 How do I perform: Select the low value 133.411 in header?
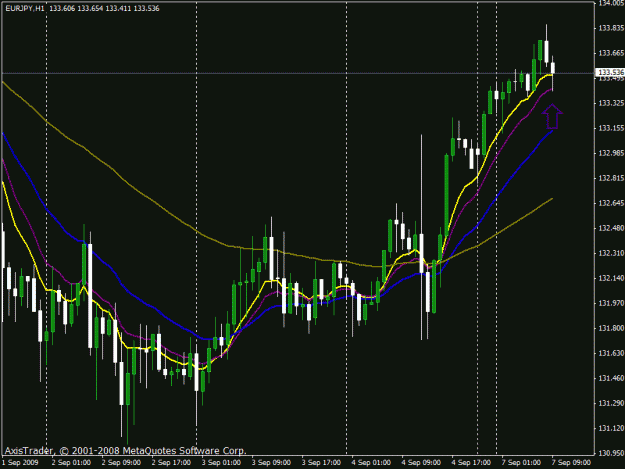[x=118, y=8]
